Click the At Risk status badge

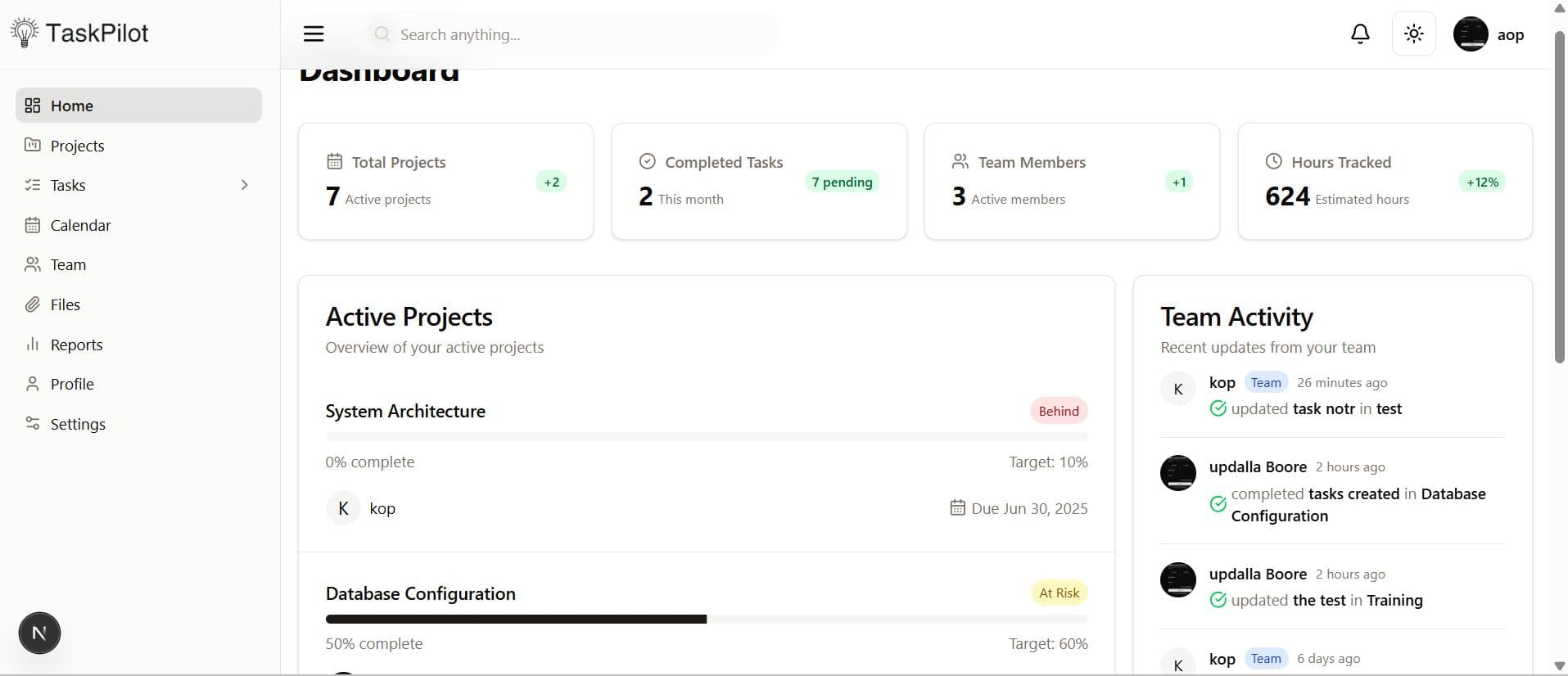(x=1059, y=593)
